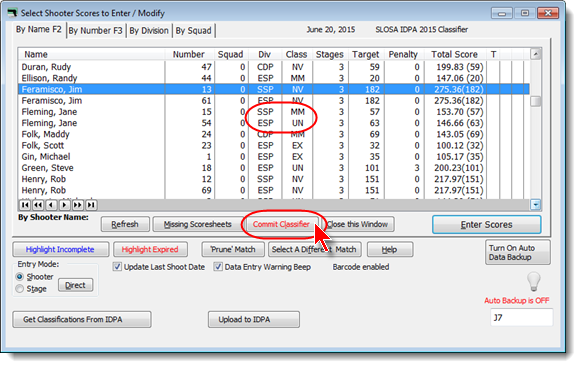Click the Enter Scores button
Screen dimensions: 581x368
click(x=487, y=225)
